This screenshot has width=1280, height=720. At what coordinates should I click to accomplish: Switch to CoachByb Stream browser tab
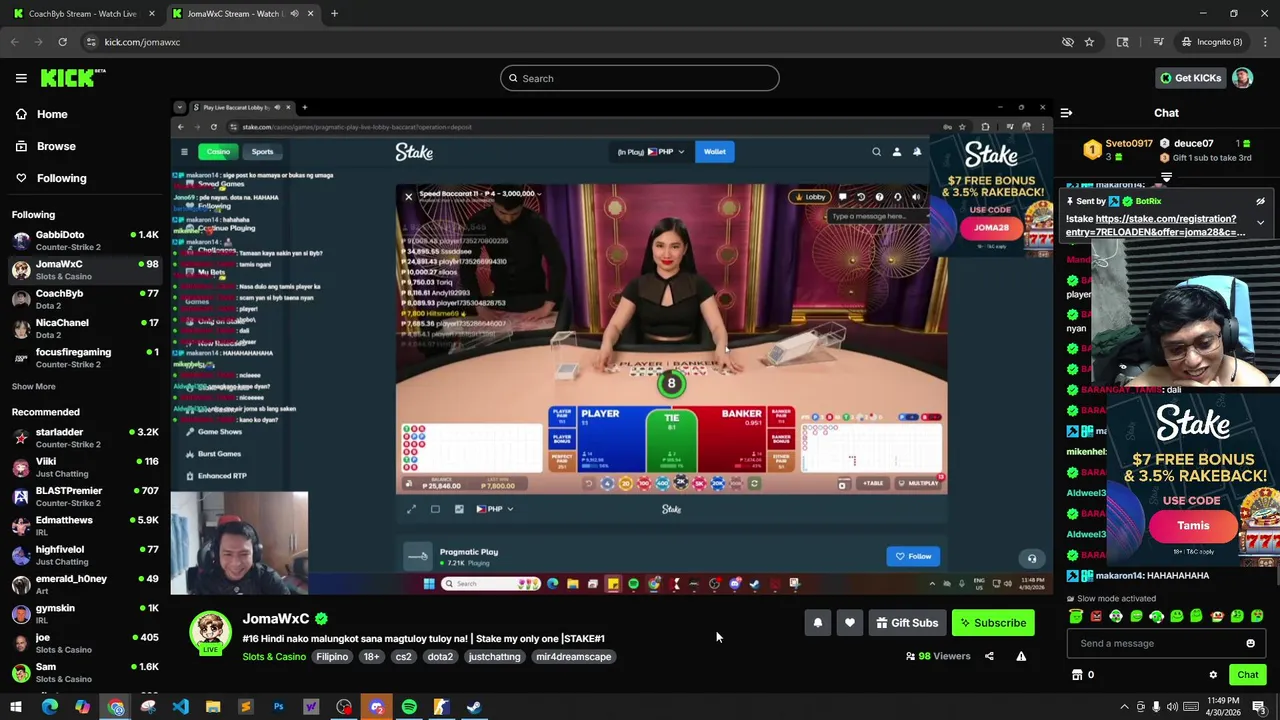[x=82, y=14]
